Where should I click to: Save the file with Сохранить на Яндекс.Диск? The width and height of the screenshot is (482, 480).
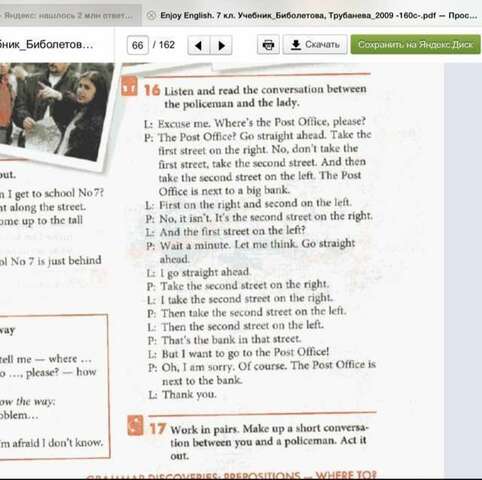(415, 44)
